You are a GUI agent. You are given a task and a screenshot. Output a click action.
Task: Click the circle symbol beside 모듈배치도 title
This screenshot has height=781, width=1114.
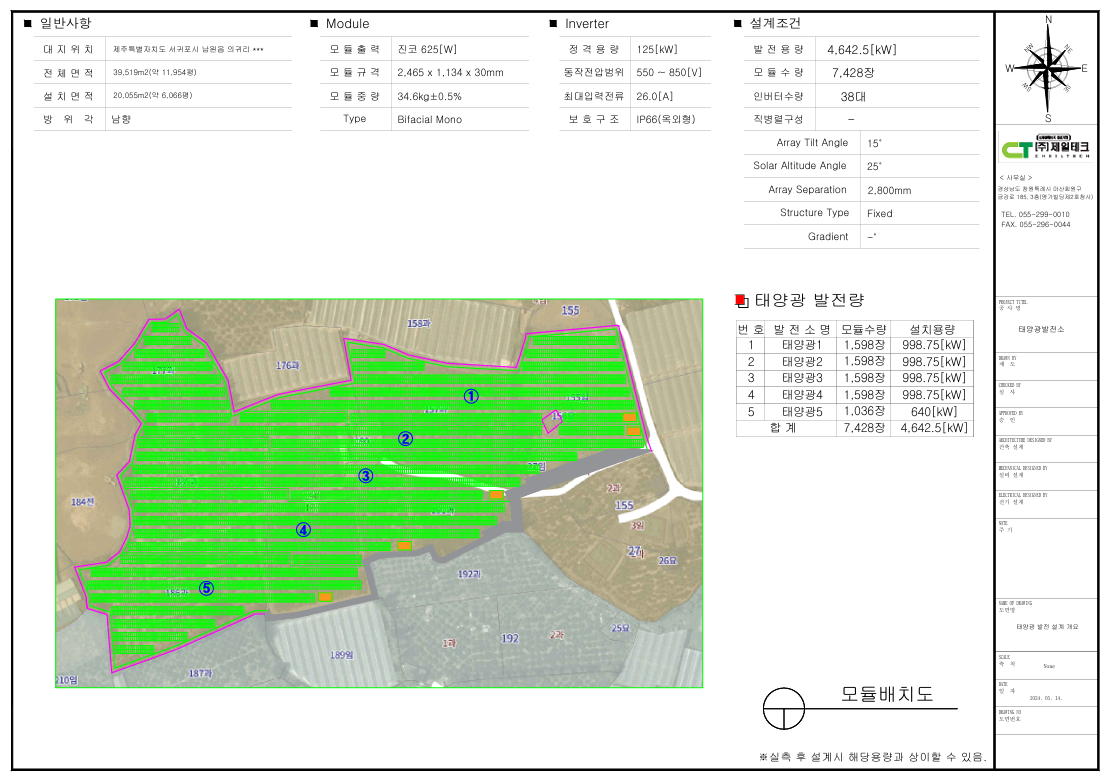tap(784, 709)
